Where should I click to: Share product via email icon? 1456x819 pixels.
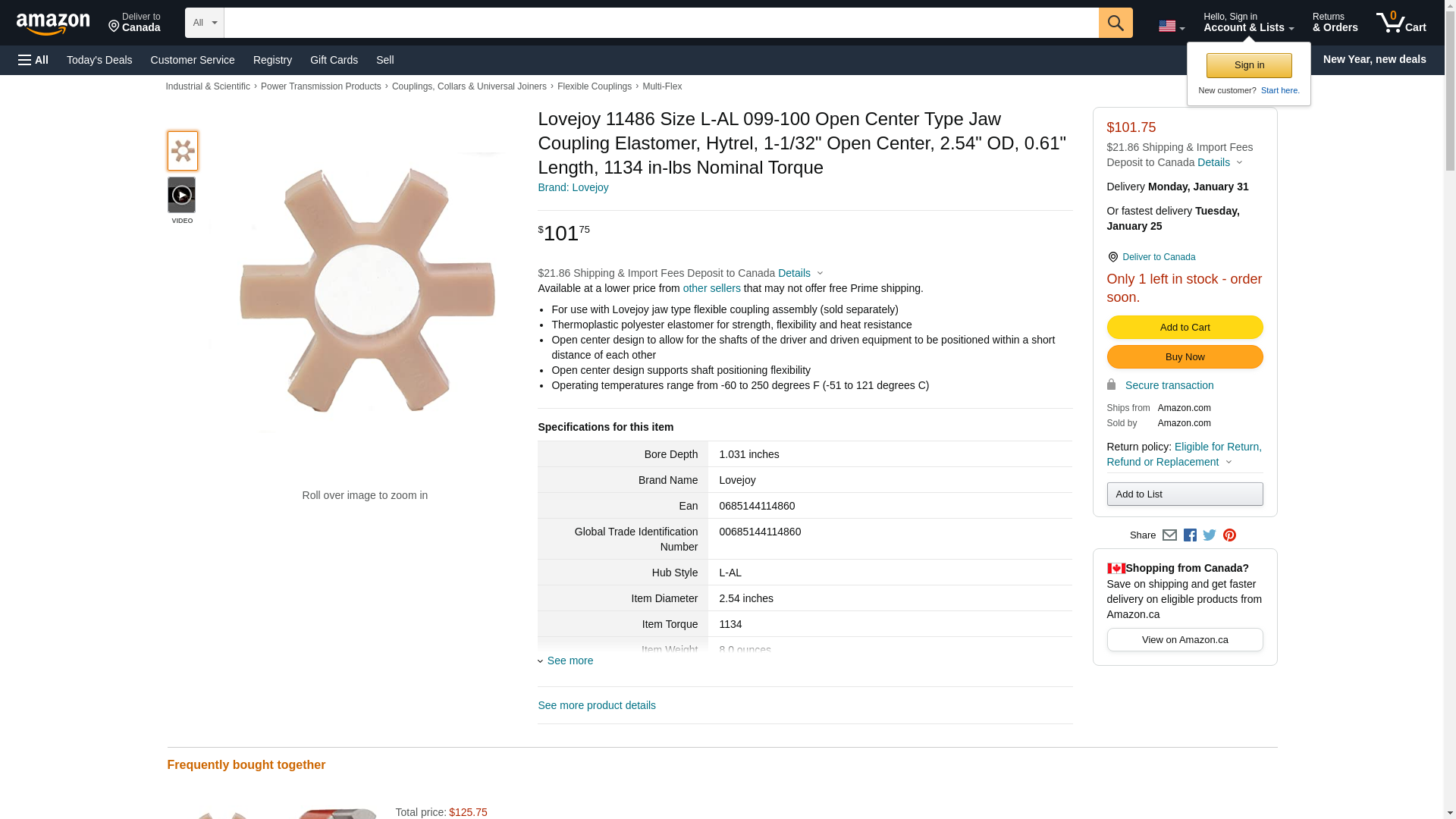tap(1169, 535)
